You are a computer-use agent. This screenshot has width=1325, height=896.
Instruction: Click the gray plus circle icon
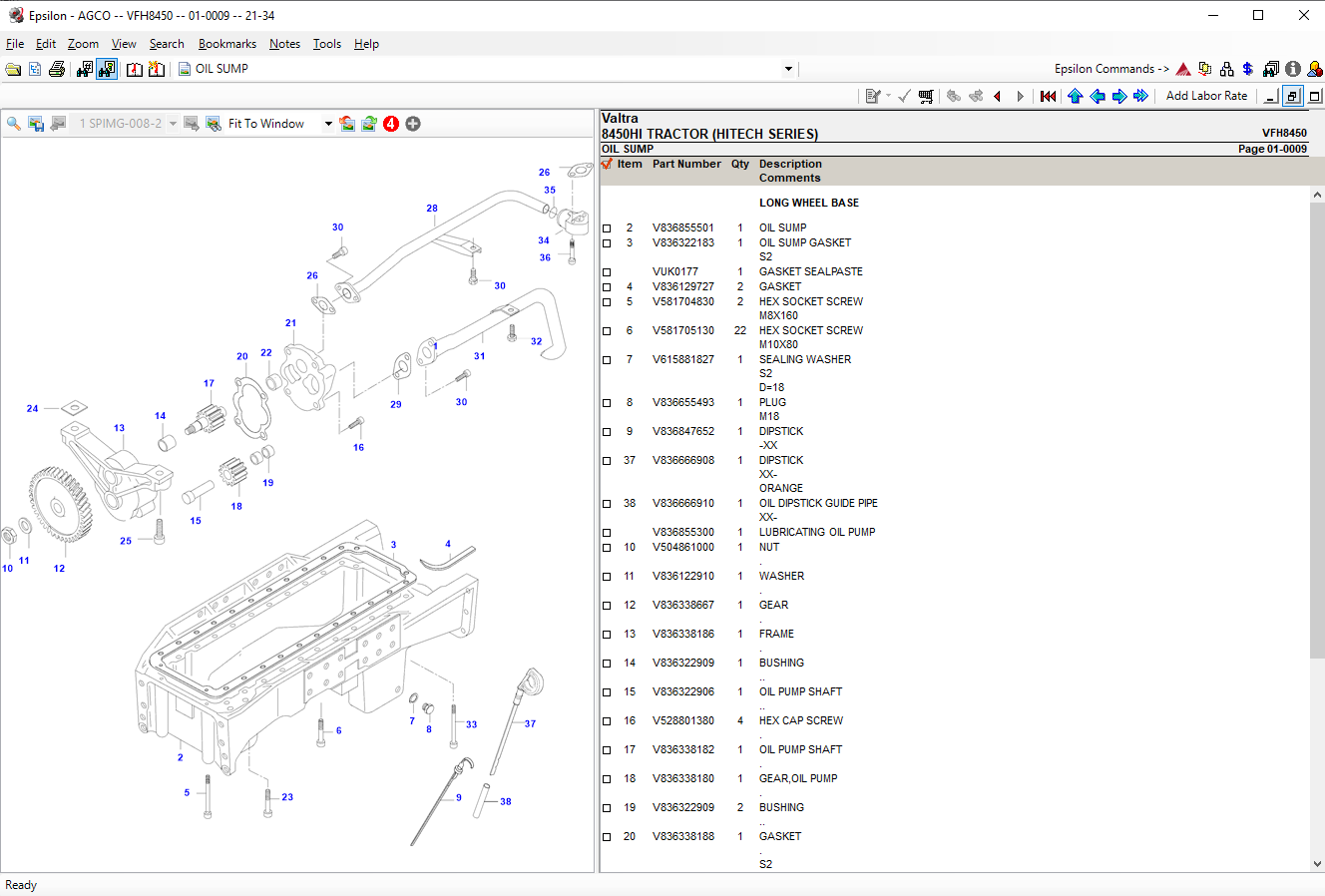coord(413,124)
